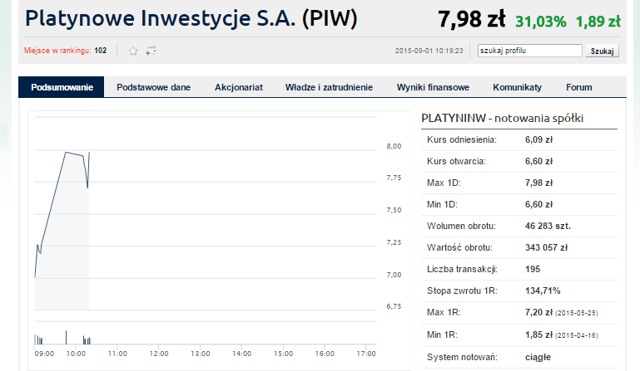Screen dimensions: 640x371
Task: Click the add-to-compare icon next to the star
Action: pyautogui.click(x=151, y=51)
